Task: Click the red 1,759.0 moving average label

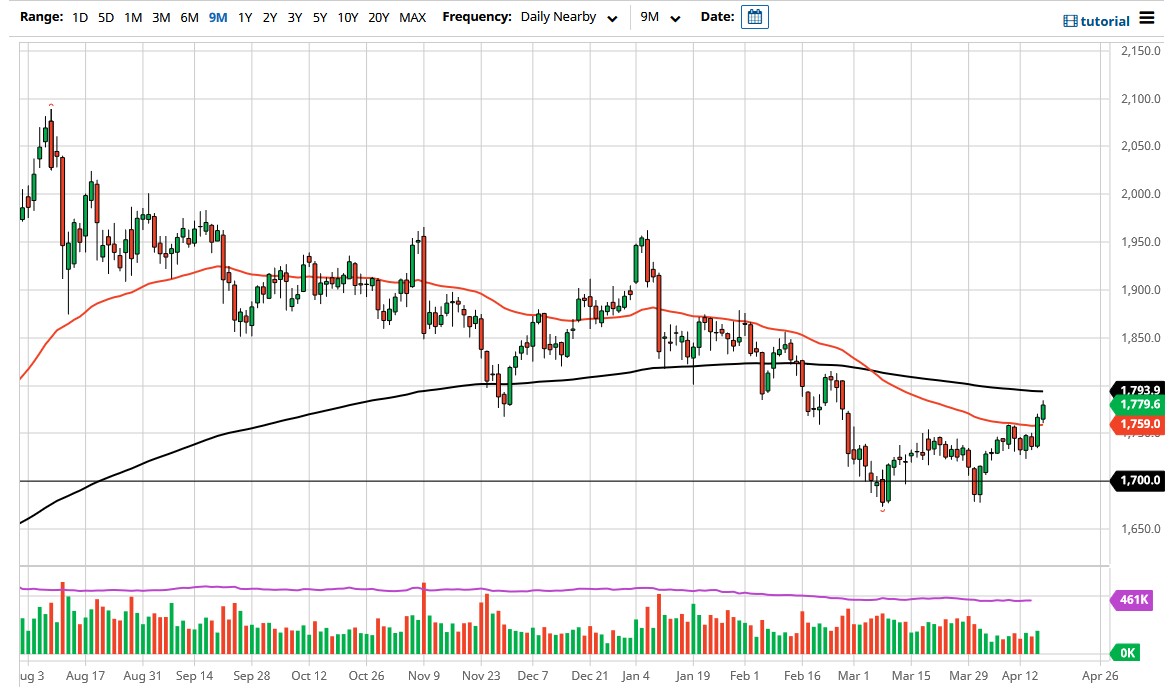Action: 1140,424
